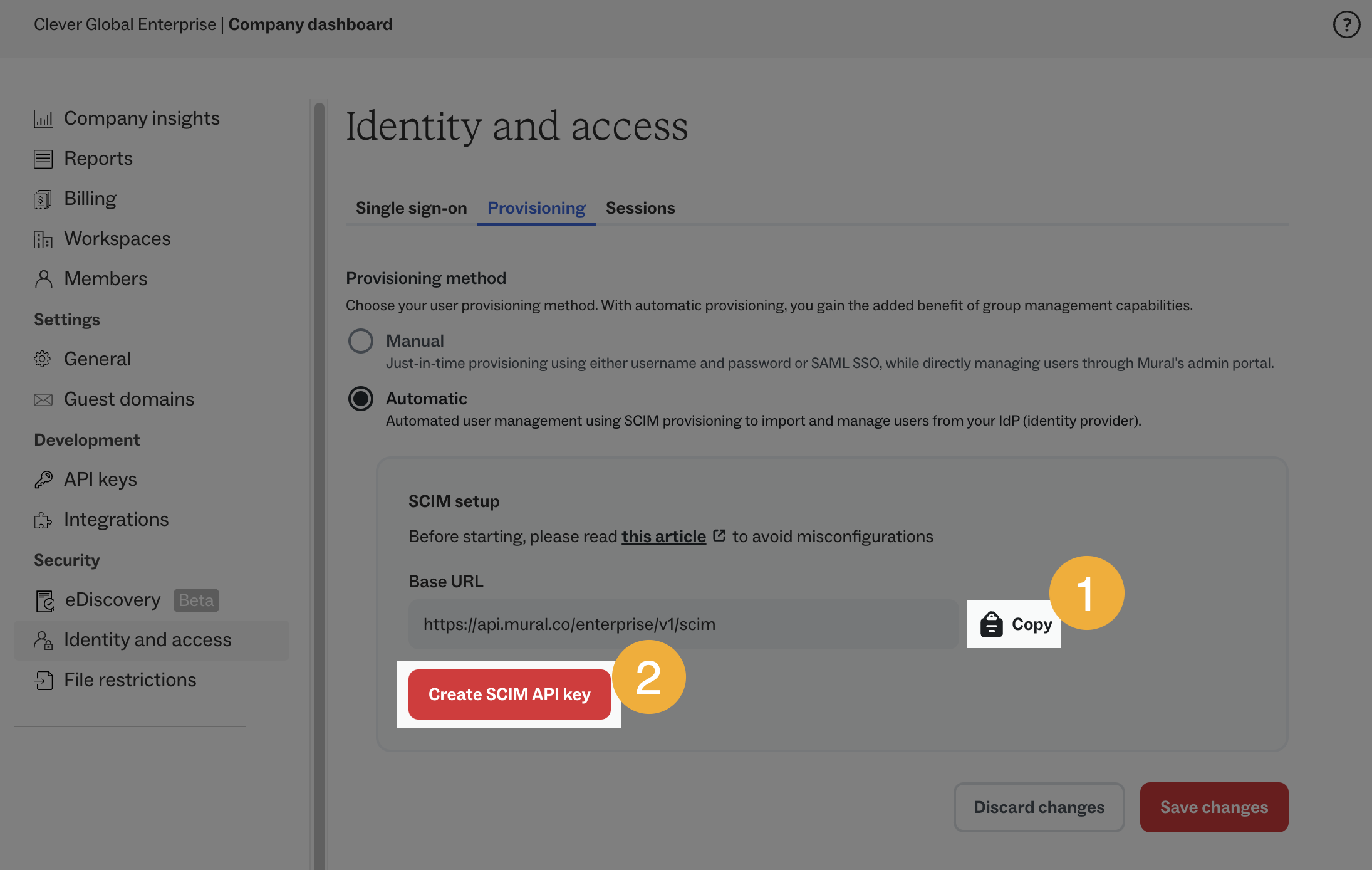Click the Guest domains envelope icon

(43, 400)
